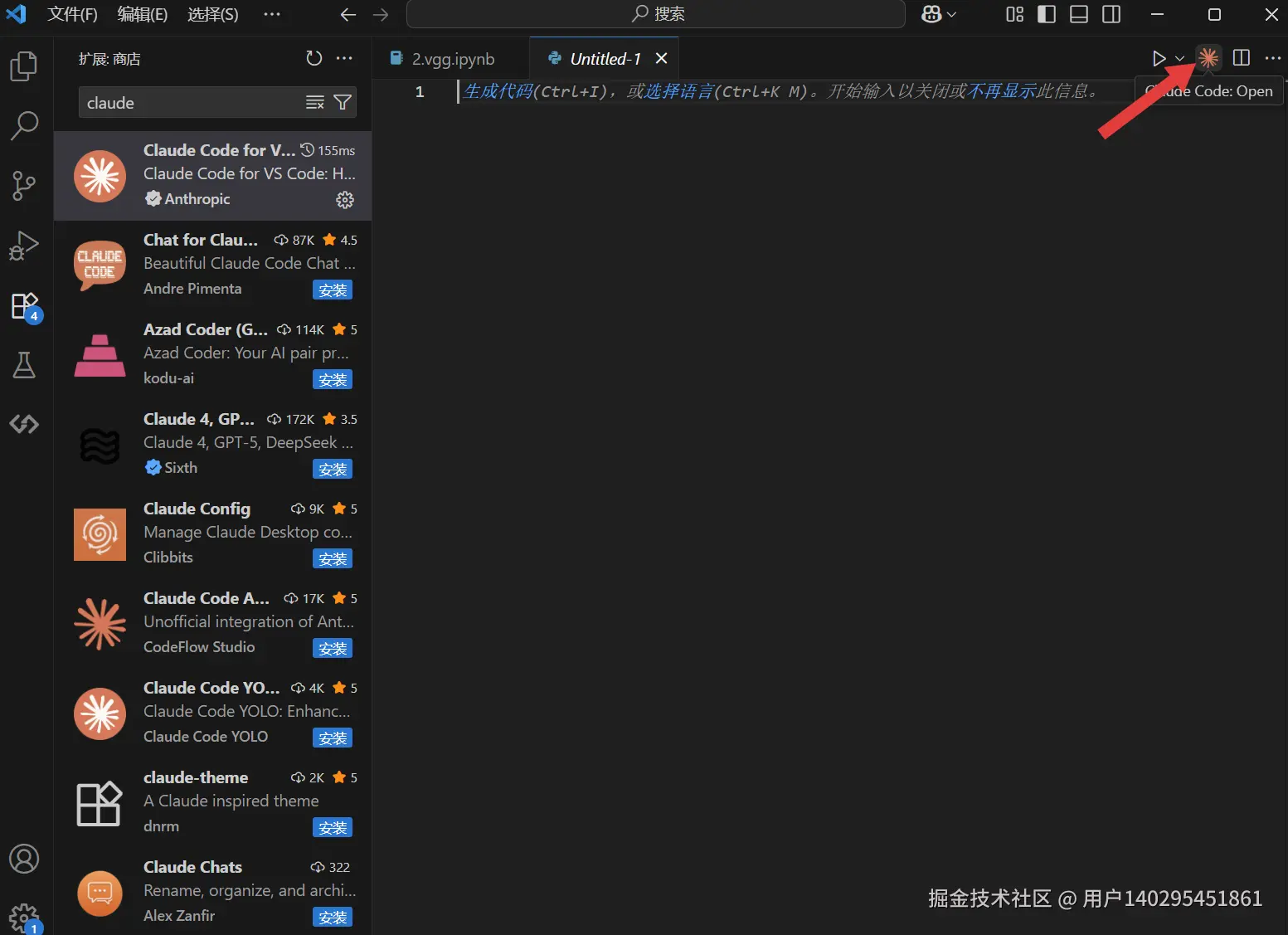This screenshot has width=1288, height=935.
Task: Click the Andre Pimenta publisher name
Action: pos(192,289)
